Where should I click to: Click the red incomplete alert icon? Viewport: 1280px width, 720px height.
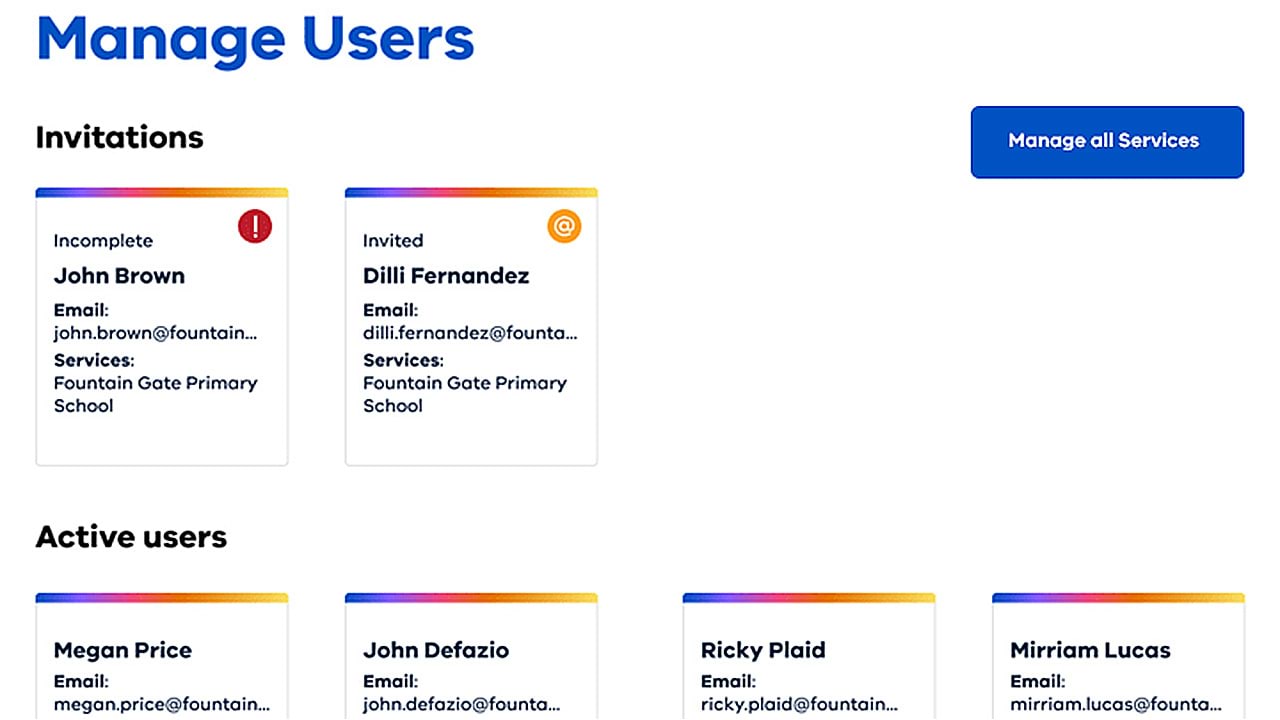tap(255, 226)
